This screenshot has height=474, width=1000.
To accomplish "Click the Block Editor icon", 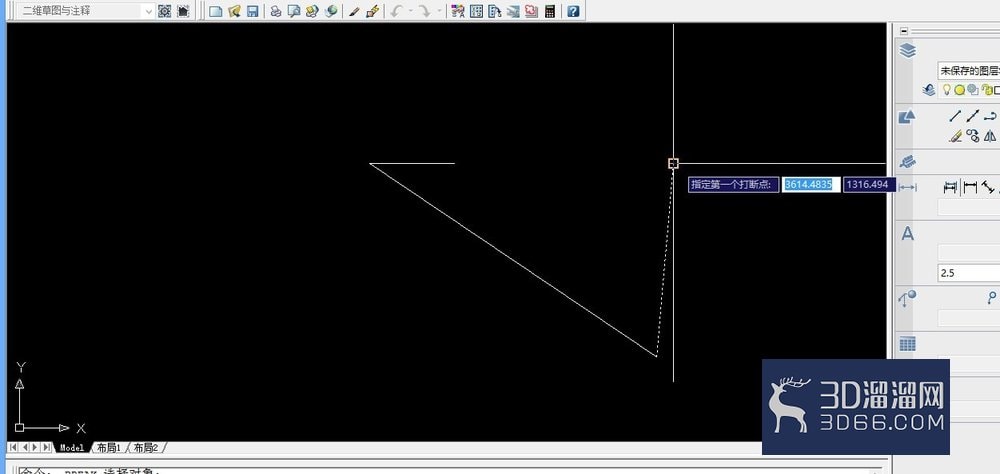I will click(373, 11).
